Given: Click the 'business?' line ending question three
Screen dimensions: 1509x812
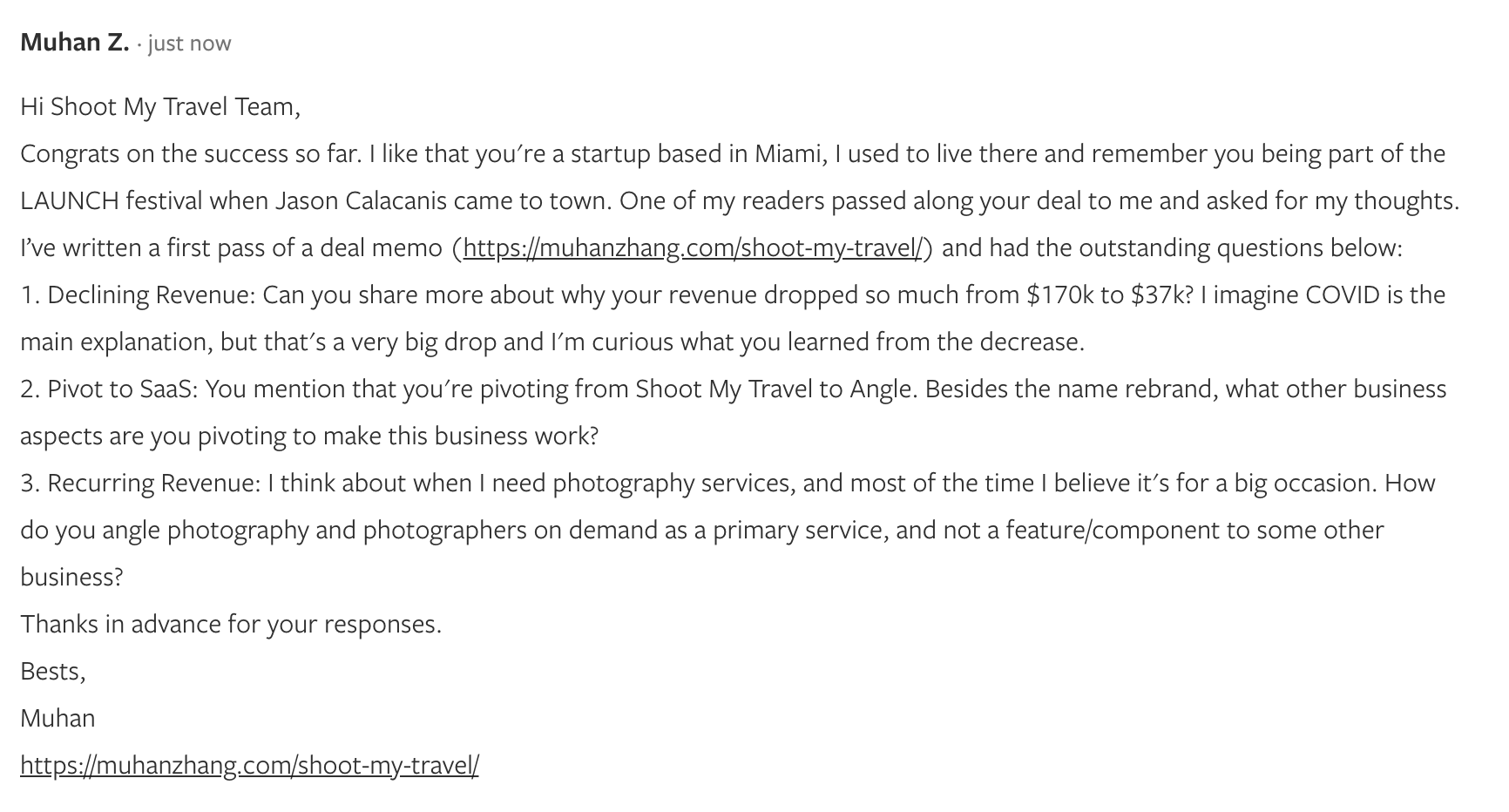Looking at the screenshot, I should pos(72,578).
